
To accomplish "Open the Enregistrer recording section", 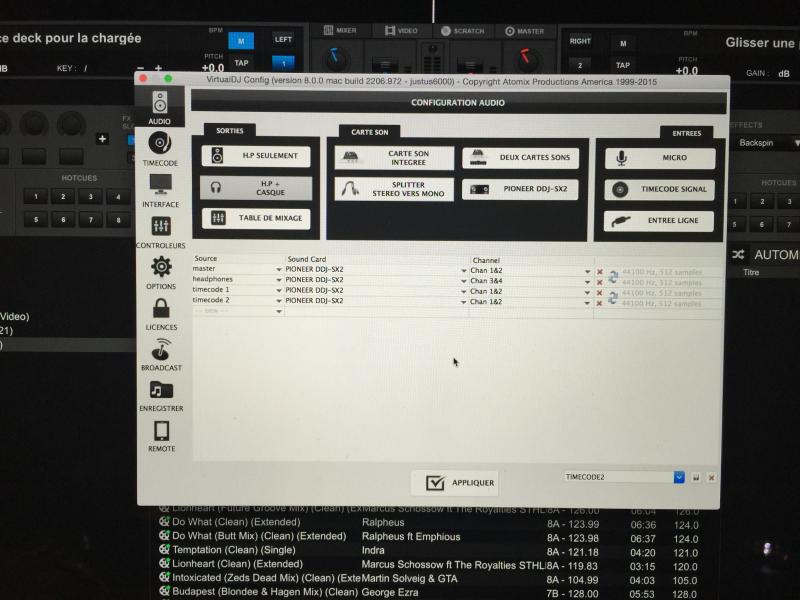I will (161, 395).
